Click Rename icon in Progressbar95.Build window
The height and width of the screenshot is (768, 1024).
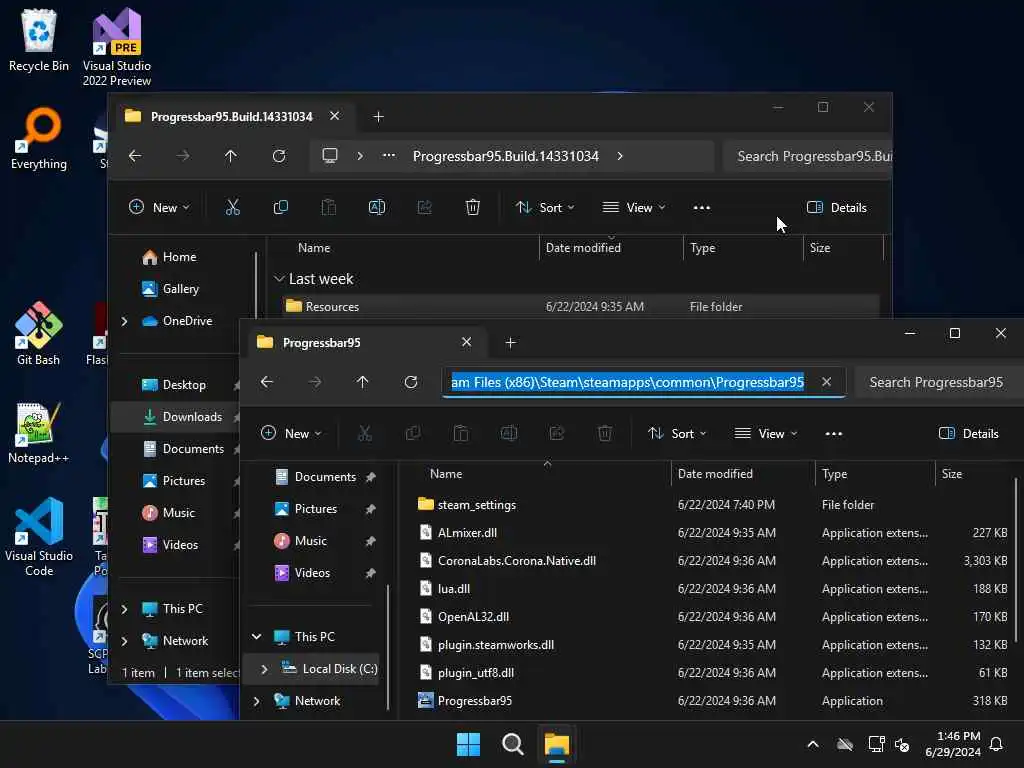tap(377, 208)
